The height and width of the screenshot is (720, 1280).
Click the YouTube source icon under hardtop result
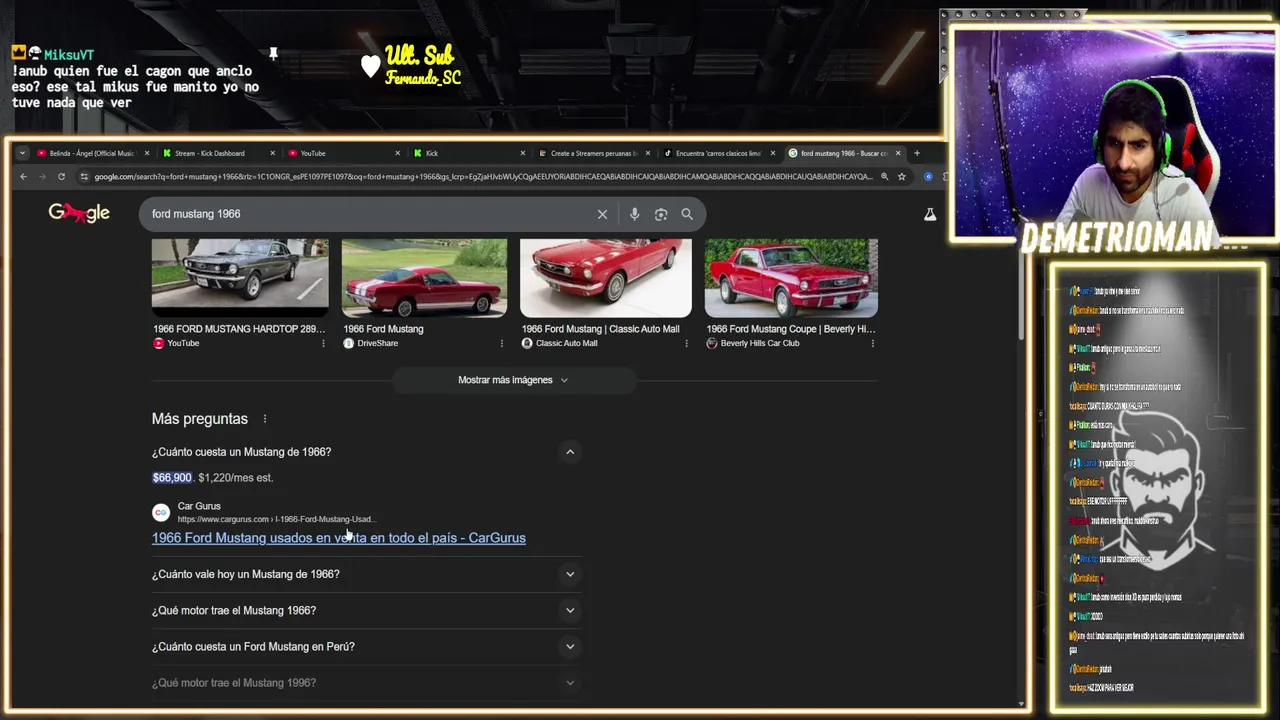click(159, 343)
